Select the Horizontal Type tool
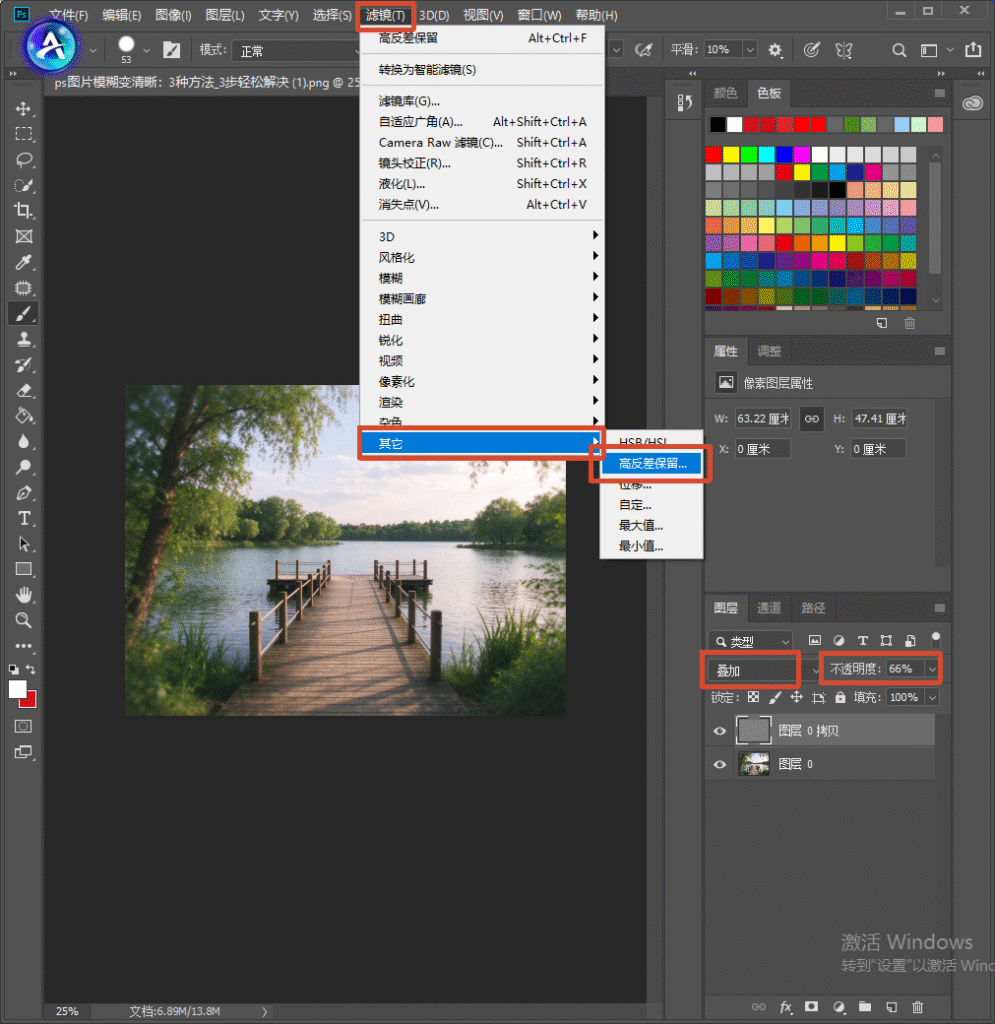Viewport: 995px width, 1024px height. click(24, 519)
